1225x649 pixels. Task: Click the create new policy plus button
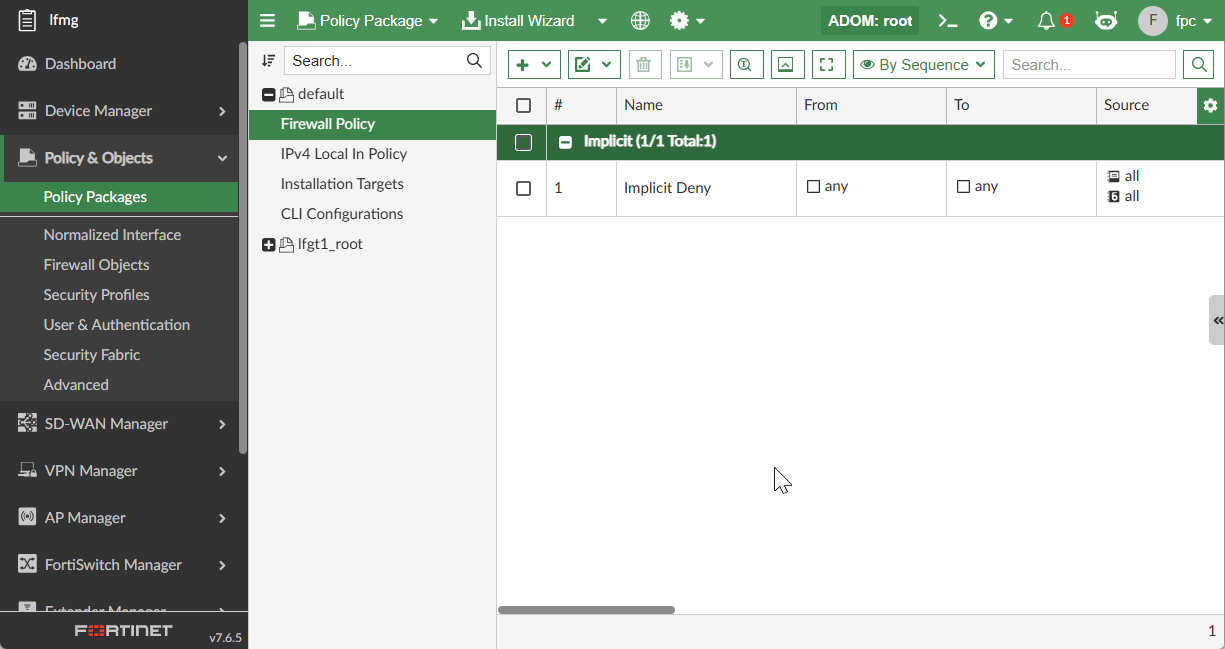pos(534,65)
